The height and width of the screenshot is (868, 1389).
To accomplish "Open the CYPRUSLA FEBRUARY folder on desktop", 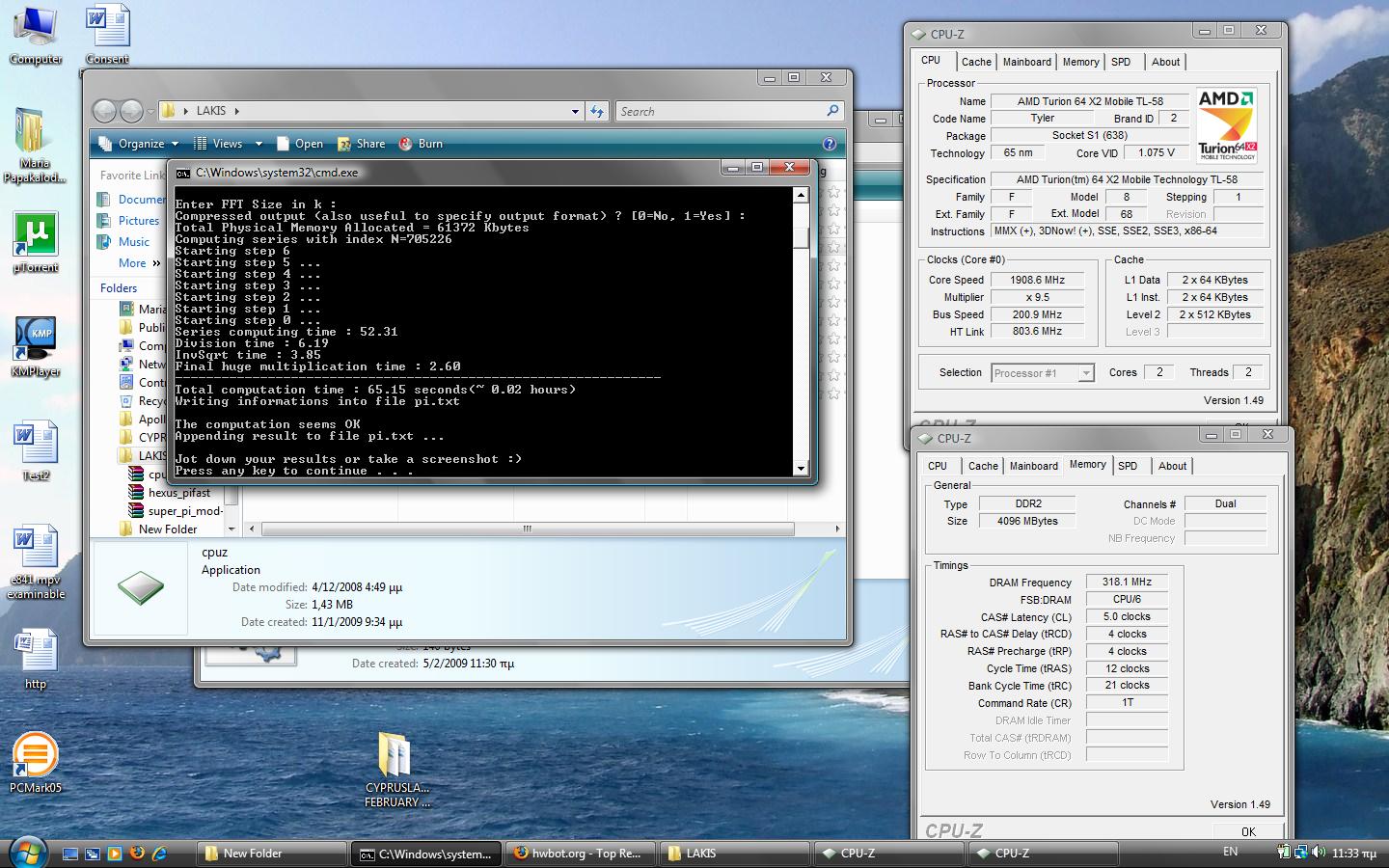I will [x=396, y=770].
